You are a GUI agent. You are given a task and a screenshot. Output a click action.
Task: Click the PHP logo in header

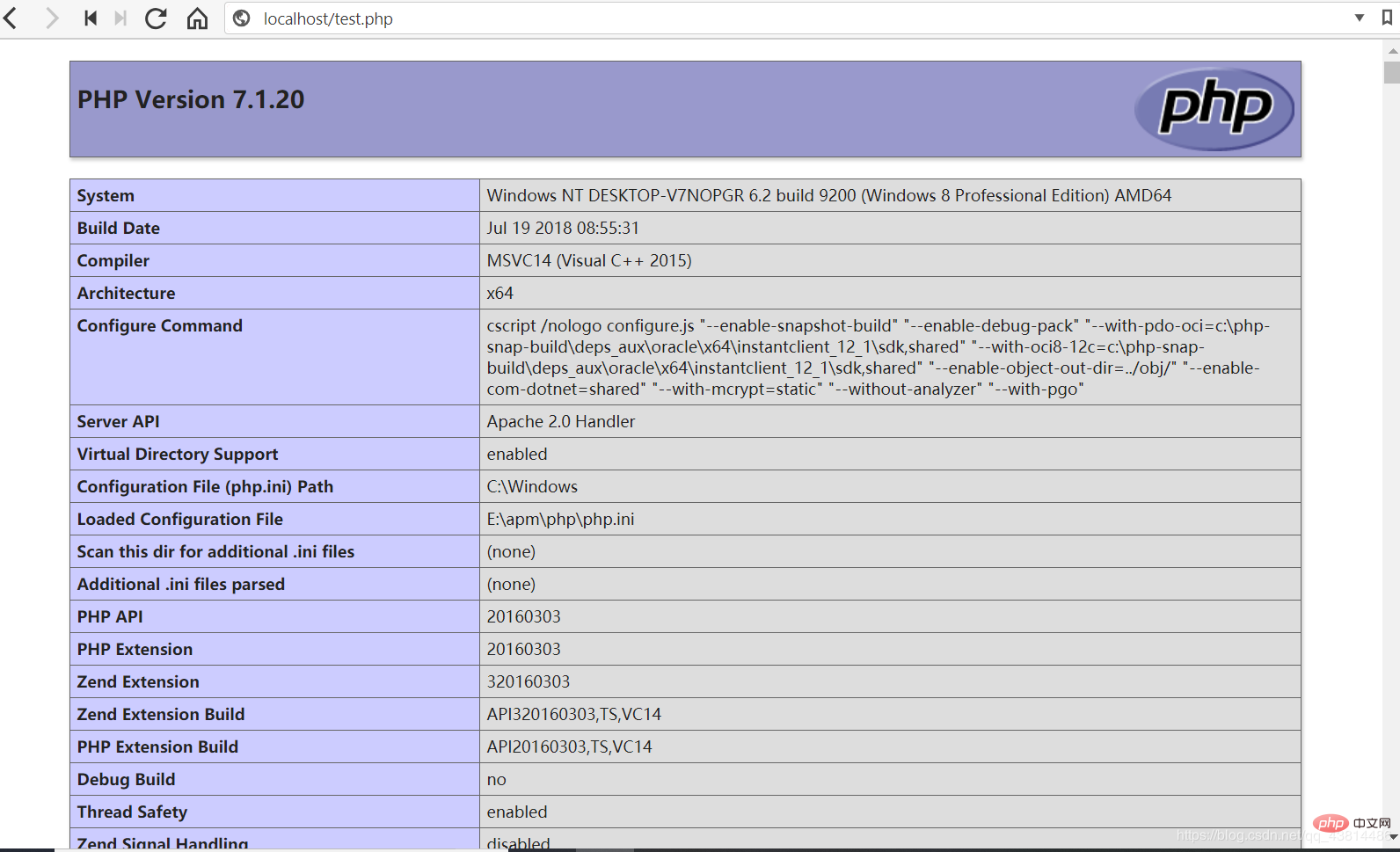(x=1214, y=109)
